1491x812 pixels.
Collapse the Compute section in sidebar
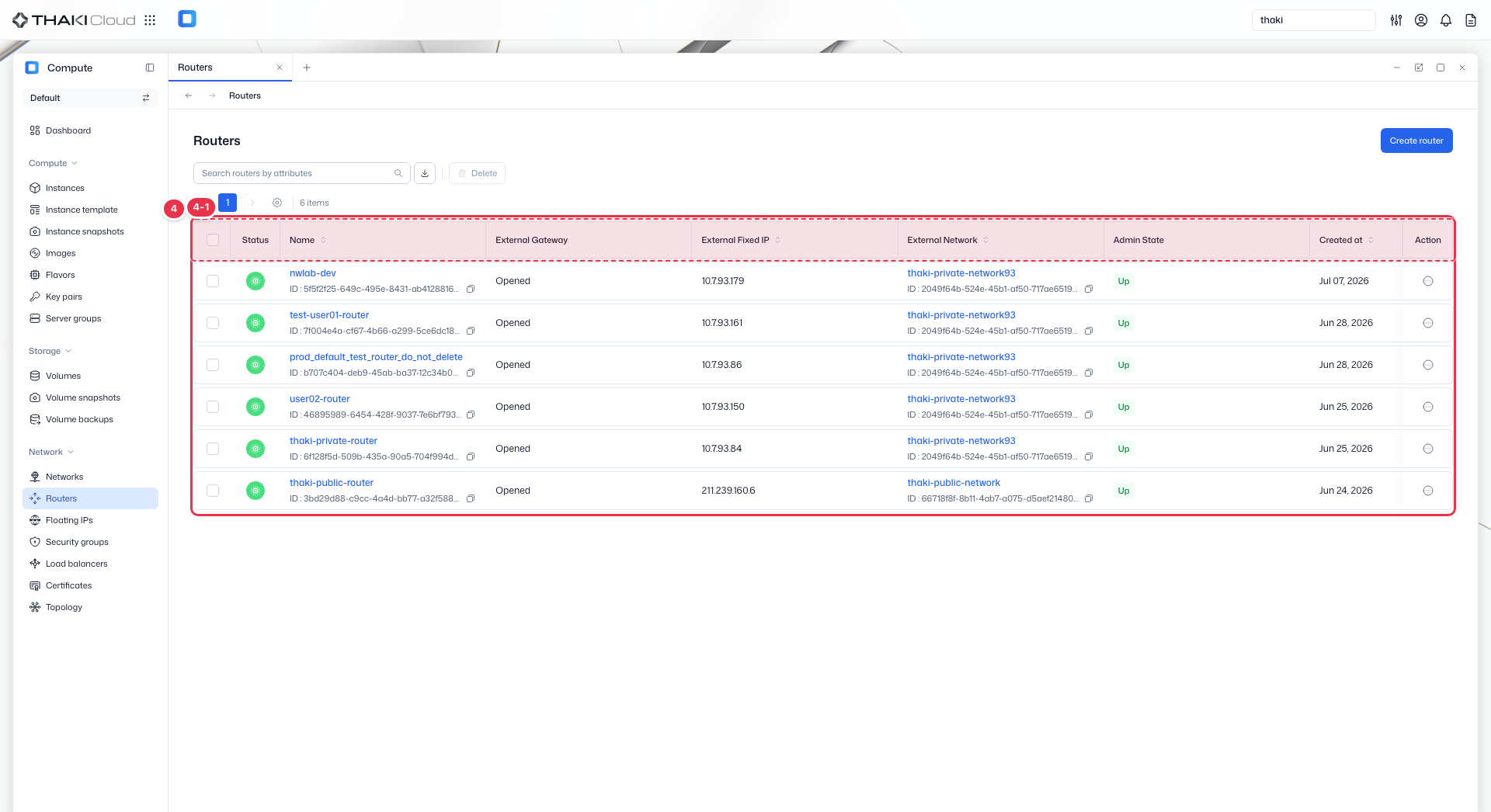coord(53,163)
